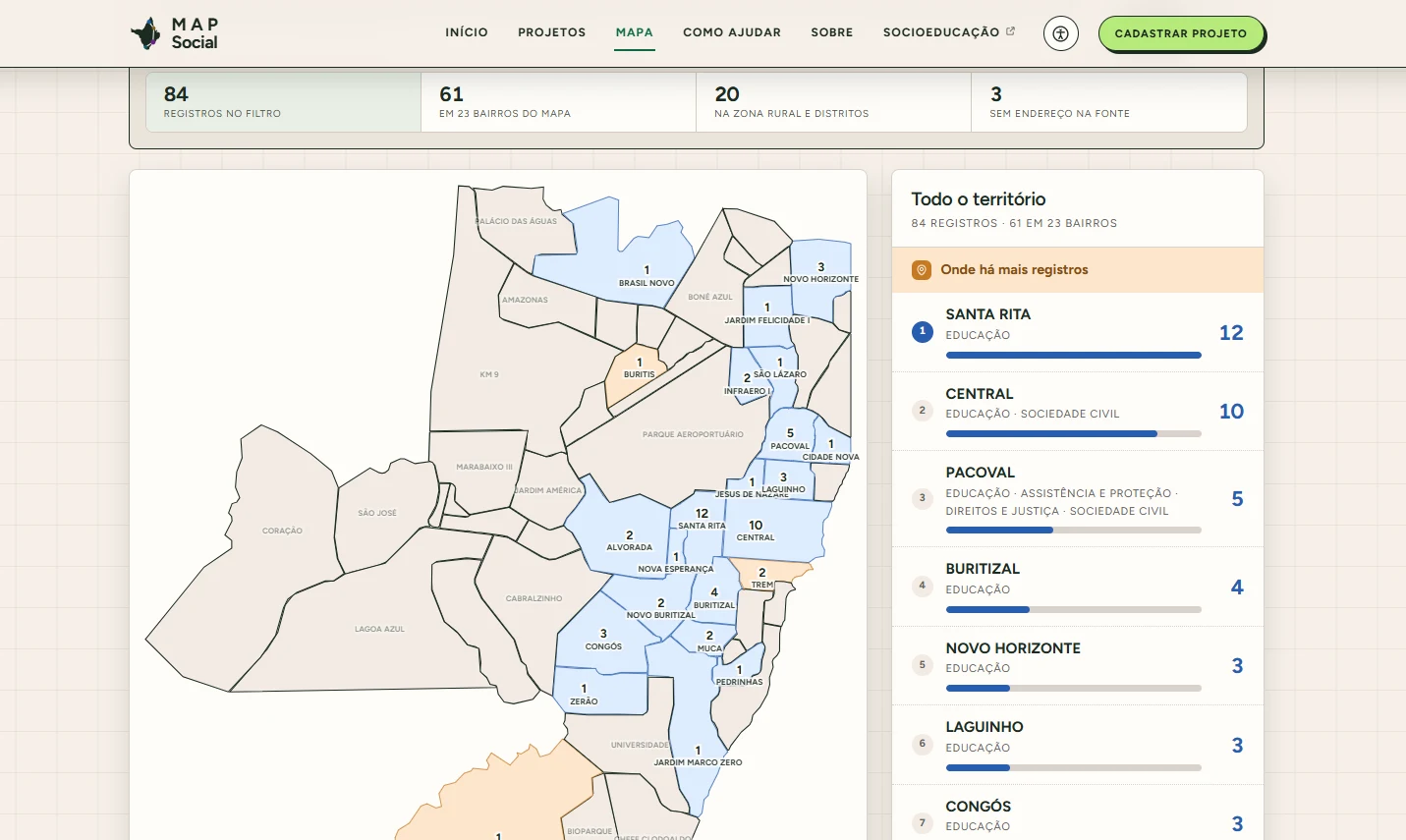Click the external link icon beside Socioeducação
The height and width of the screenshot is (840, 1406).
pos(1010,31)
